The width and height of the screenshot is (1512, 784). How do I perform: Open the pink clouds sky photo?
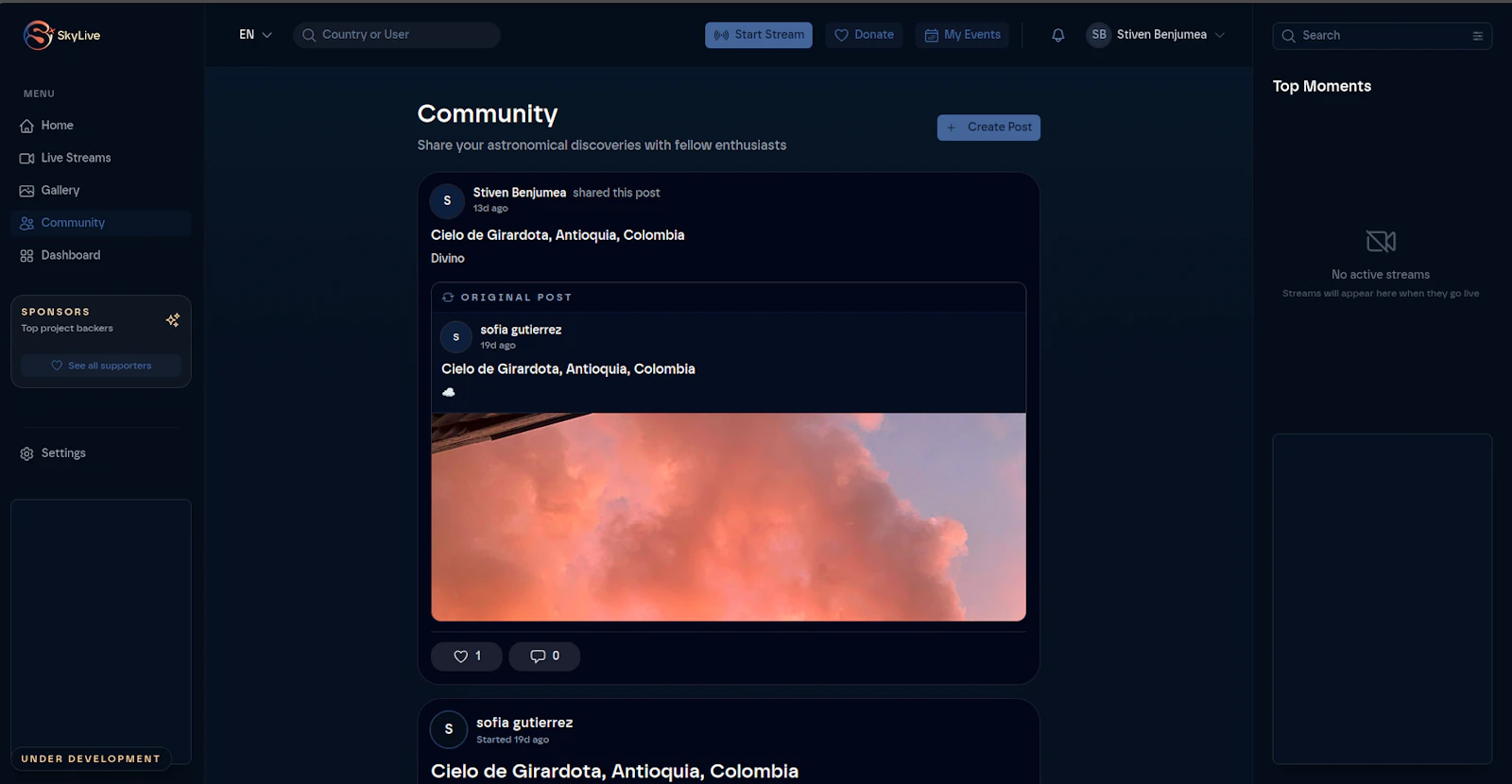coord(729,517)
